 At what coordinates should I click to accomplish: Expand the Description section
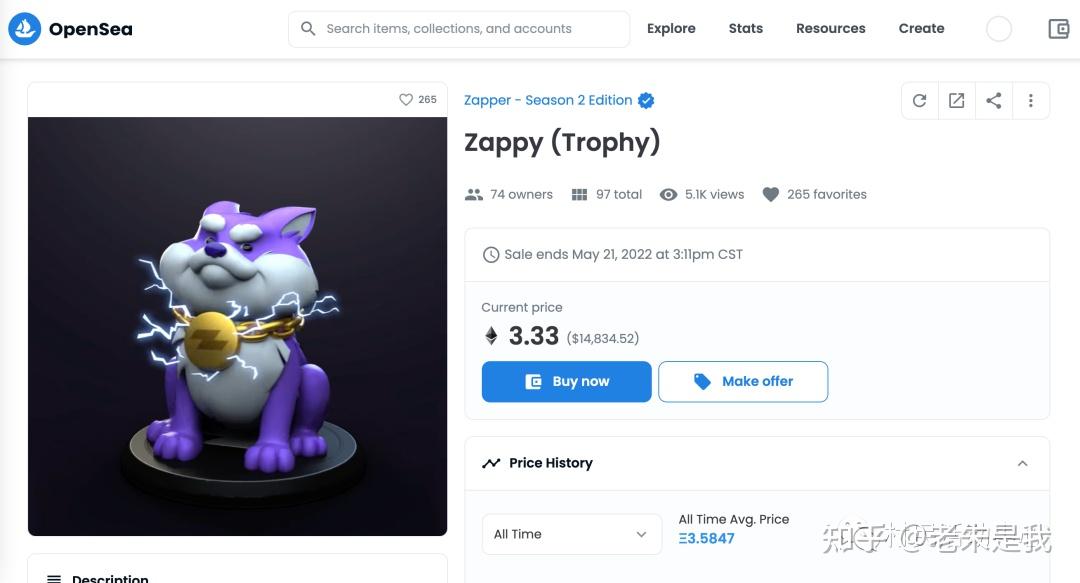click(110, 576)
